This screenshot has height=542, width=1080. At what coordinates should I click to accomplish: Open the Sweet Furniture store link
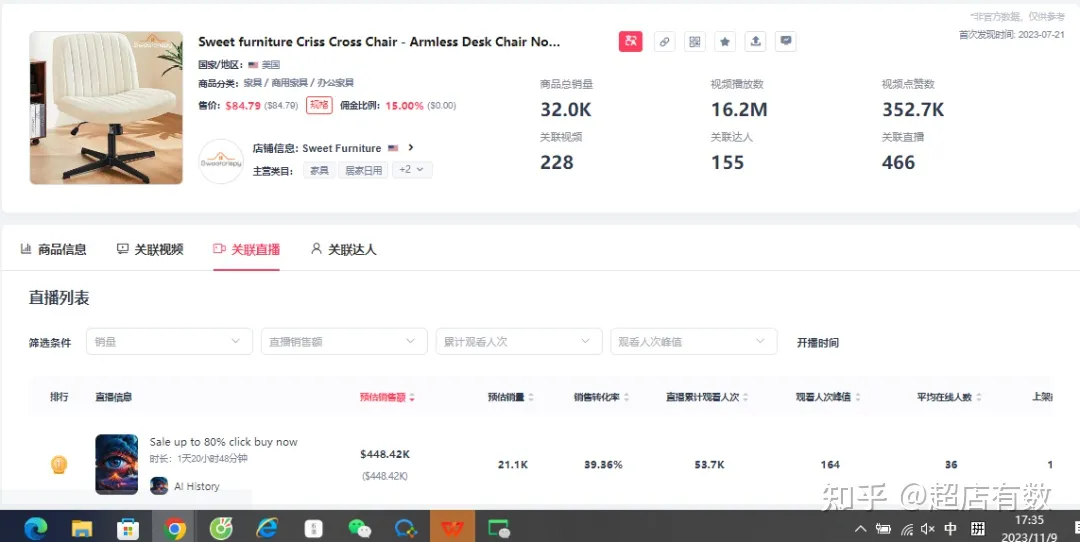[x=342, y=148]
